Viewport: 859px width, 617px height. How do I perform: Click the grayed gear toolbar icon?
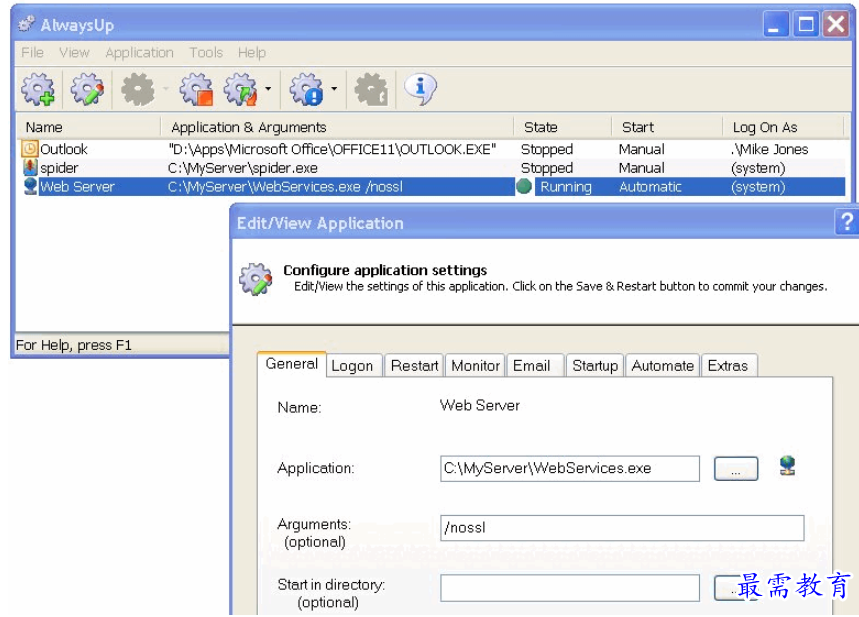pos(137,89)
